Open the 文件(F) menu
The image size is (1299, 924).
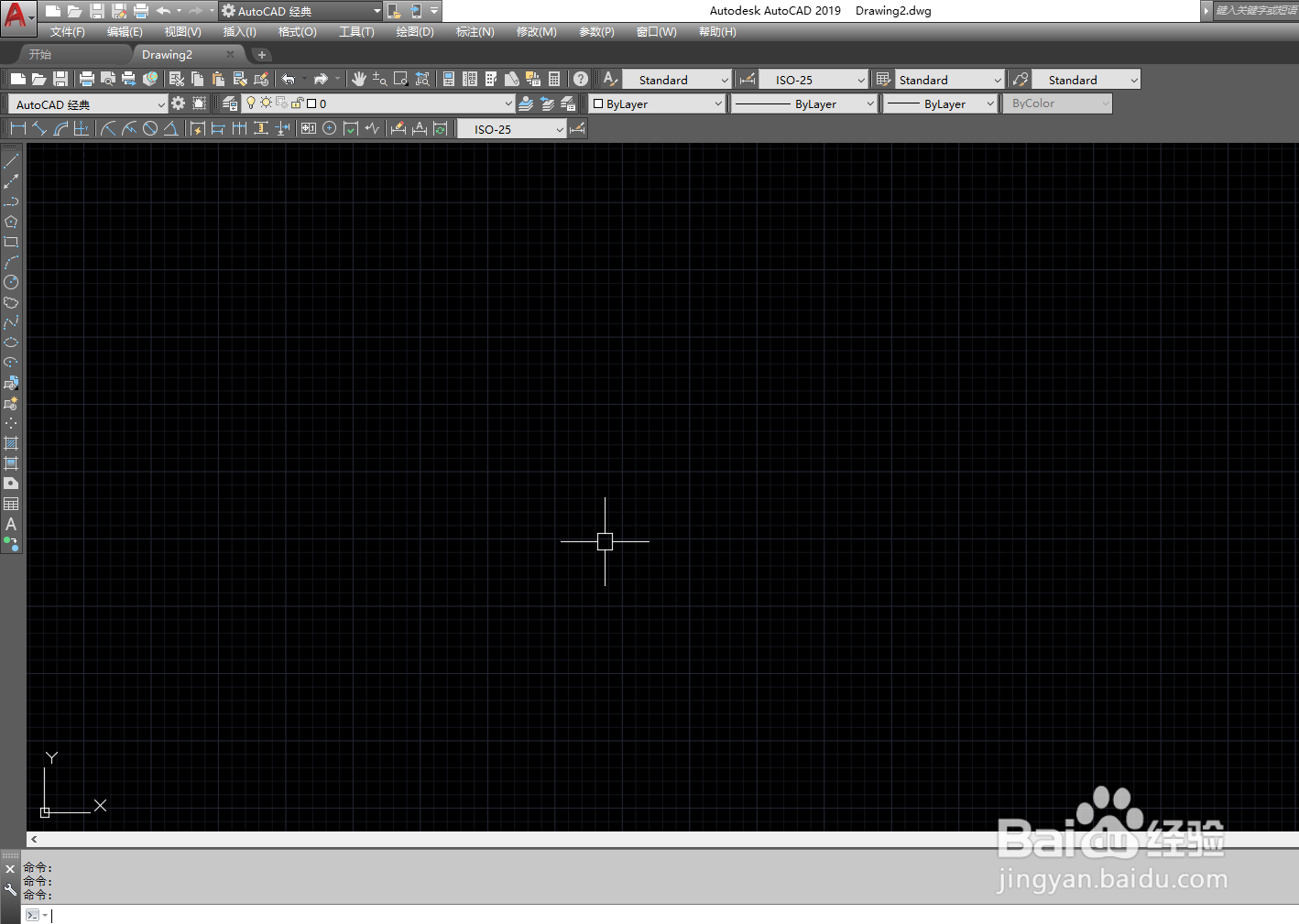[67, 32]
